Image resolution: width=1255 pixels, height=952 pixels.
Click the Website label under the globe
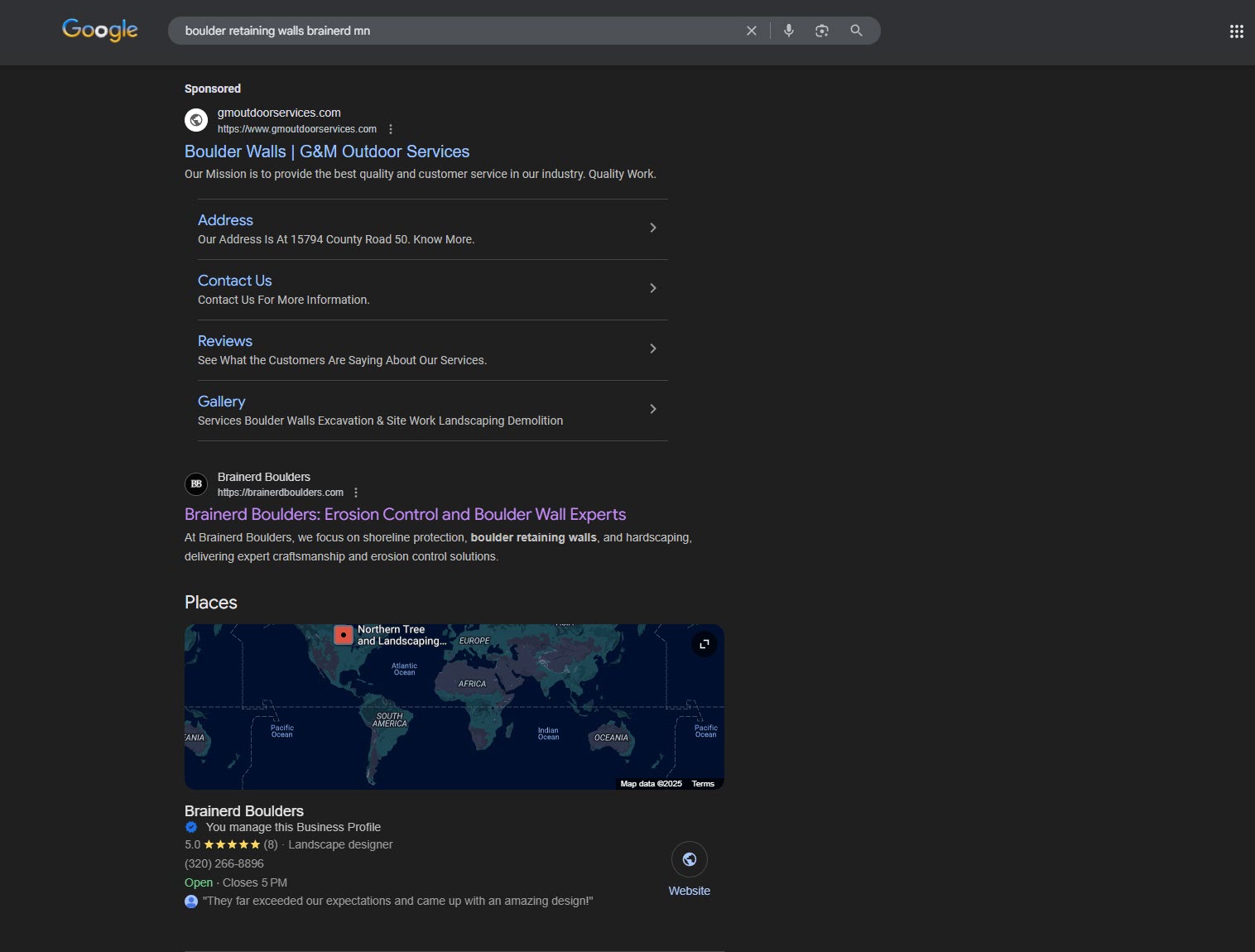pyautogui.click(x=690, y=891)
